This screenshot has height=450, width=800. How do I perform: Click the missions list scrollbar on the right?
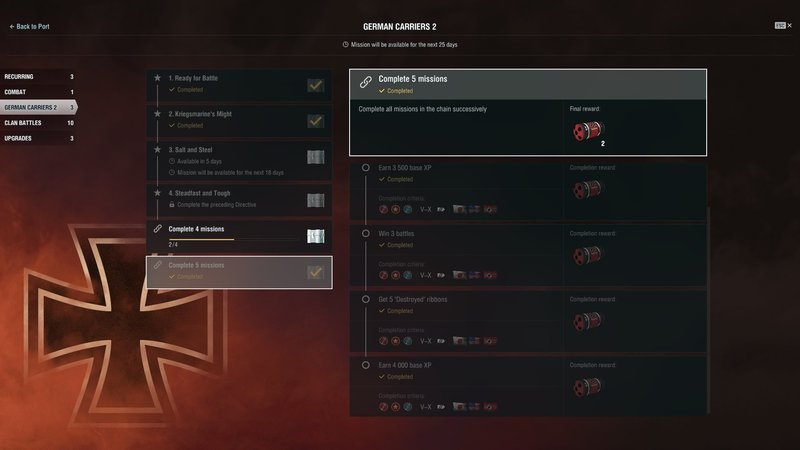[709, 309]
